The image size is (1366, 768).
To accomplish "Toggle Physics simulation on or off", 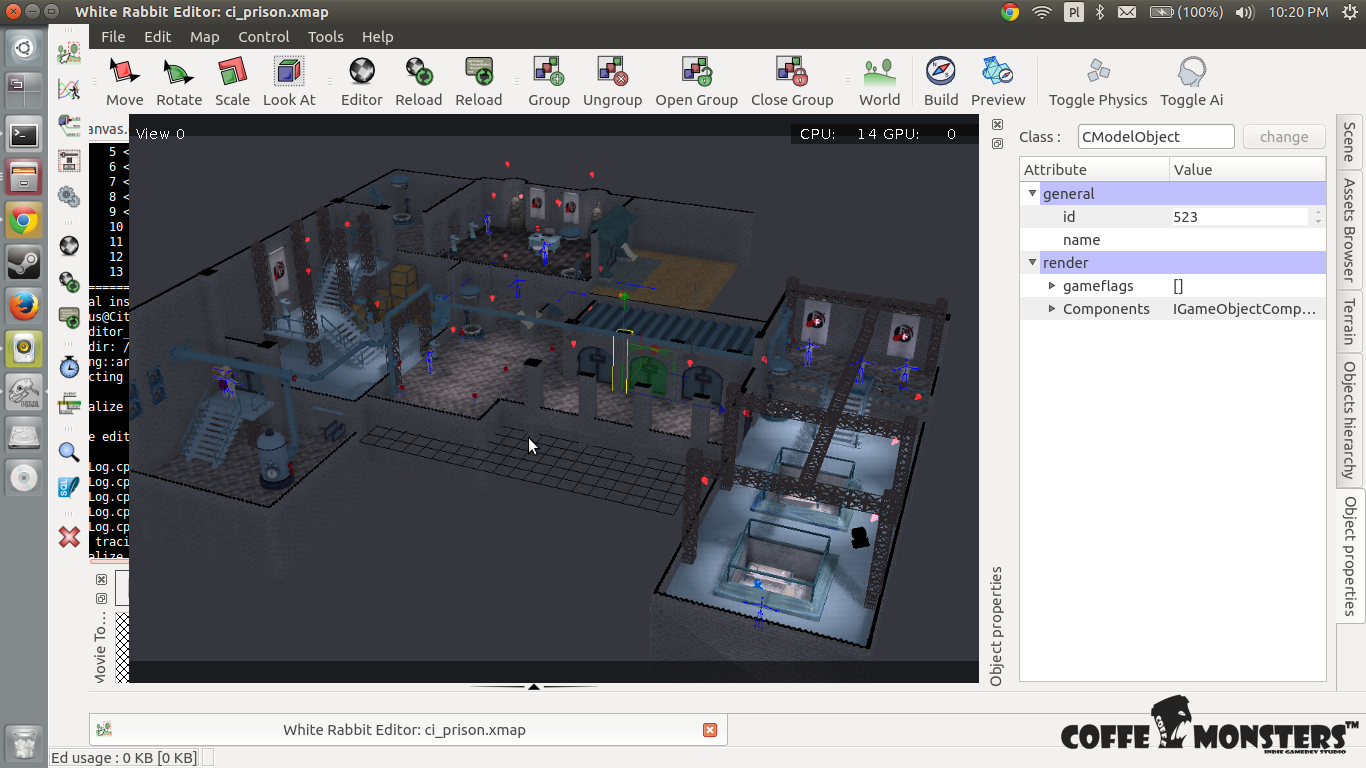I will [1098, 82].
